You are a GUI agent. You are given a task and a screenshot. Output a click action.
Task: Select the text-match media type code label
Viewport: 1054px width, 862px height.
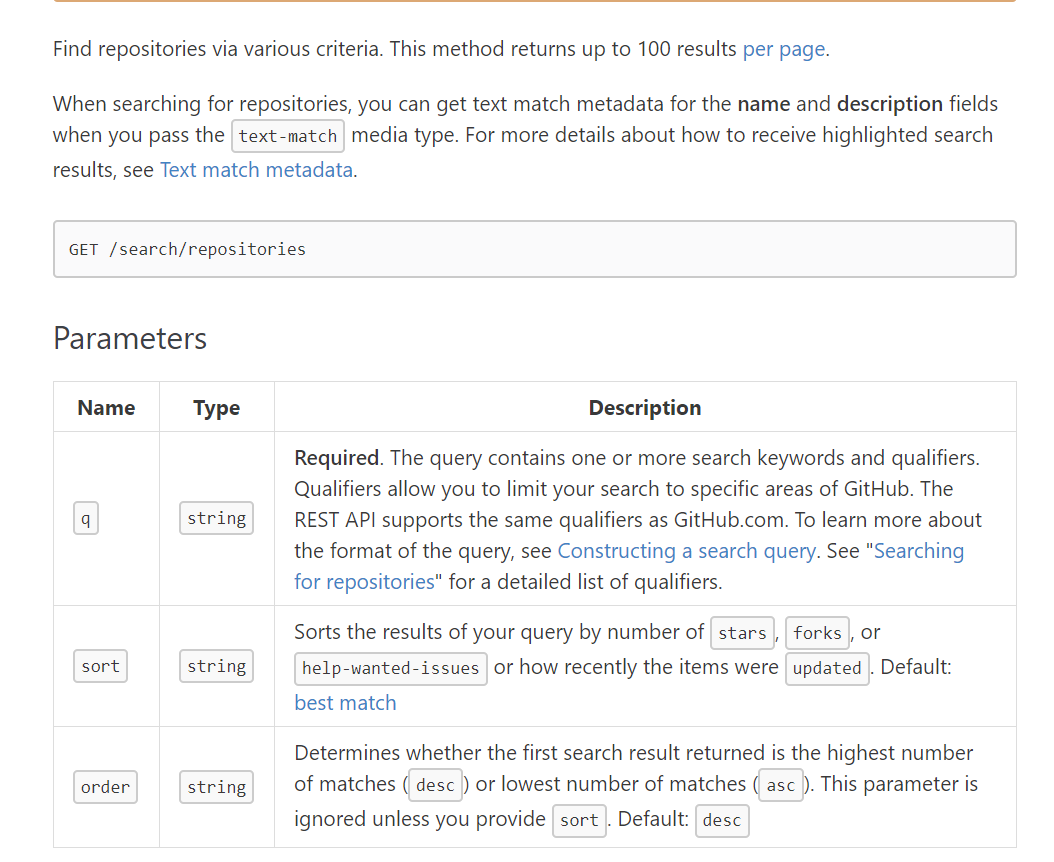(288, 136)
